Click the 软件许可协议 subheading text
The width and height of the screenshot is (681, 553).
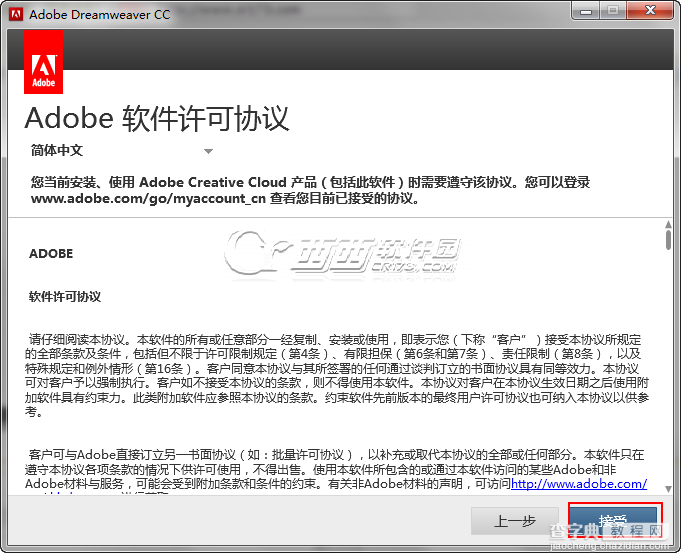click(65, 297)
